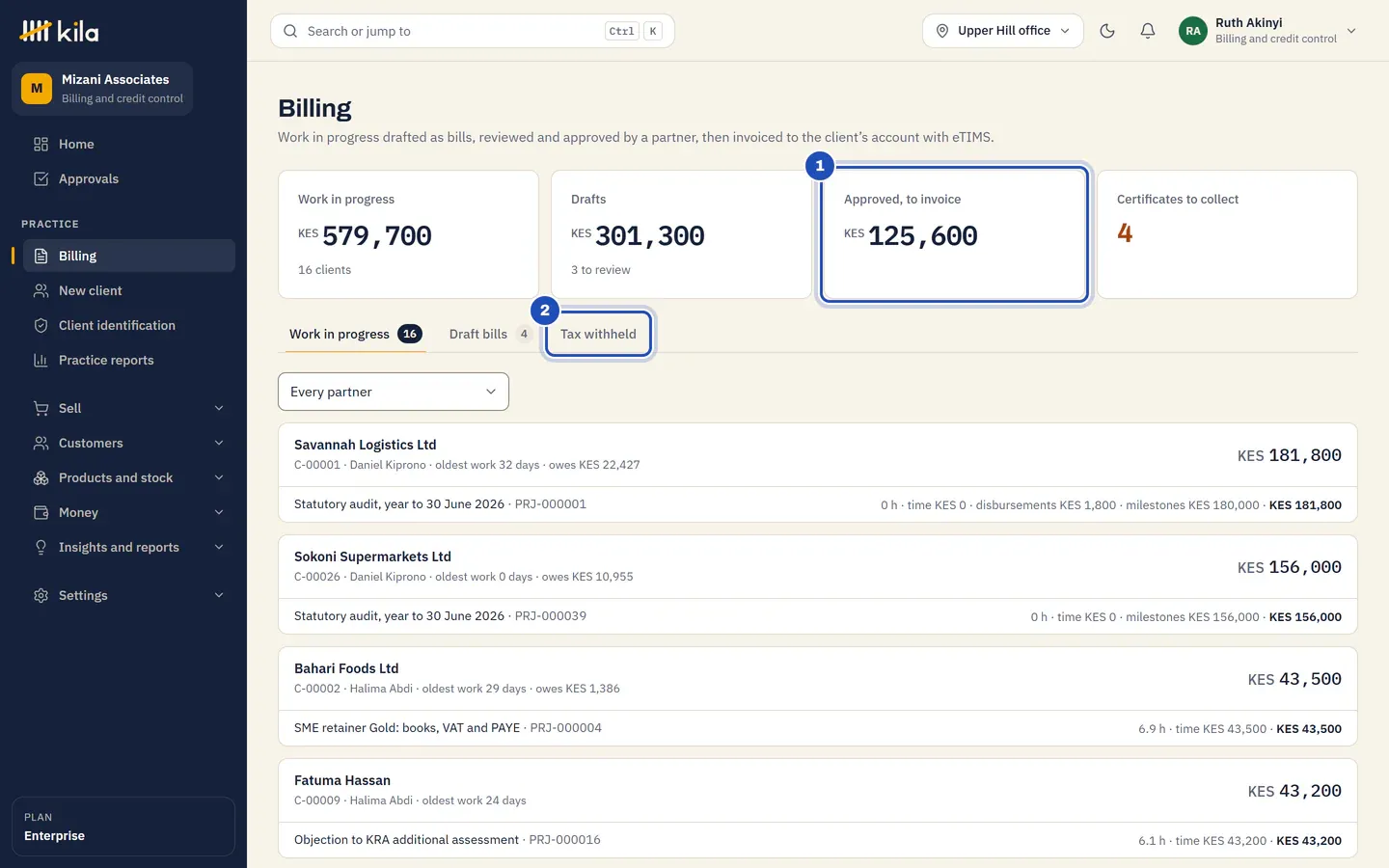Click the Sell shopping cart icon

click(41, 408)
